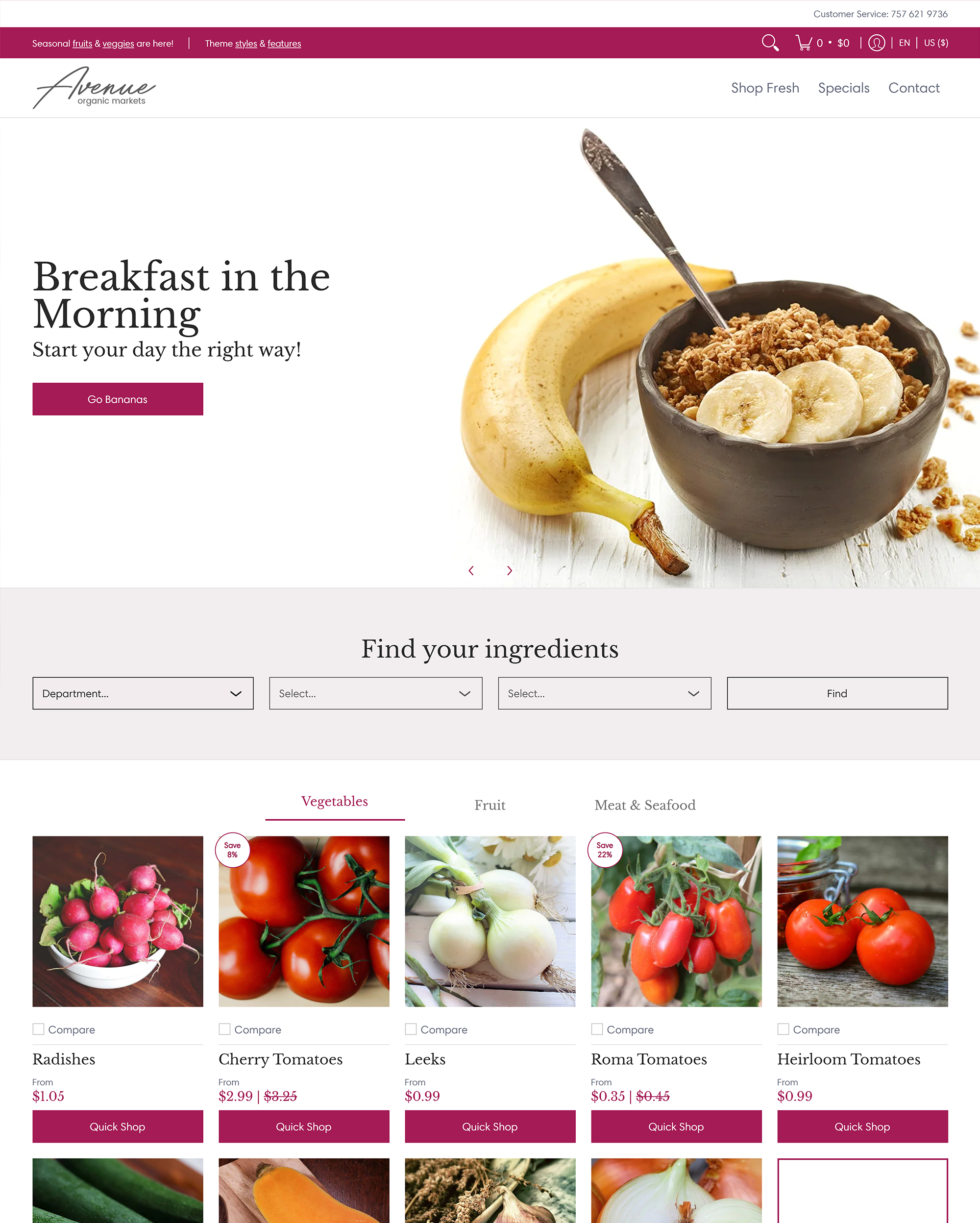The image size is (980, 1223).
Task: Click the Heirloom Tomatoes product thumbnail
Action: (862, 921)
